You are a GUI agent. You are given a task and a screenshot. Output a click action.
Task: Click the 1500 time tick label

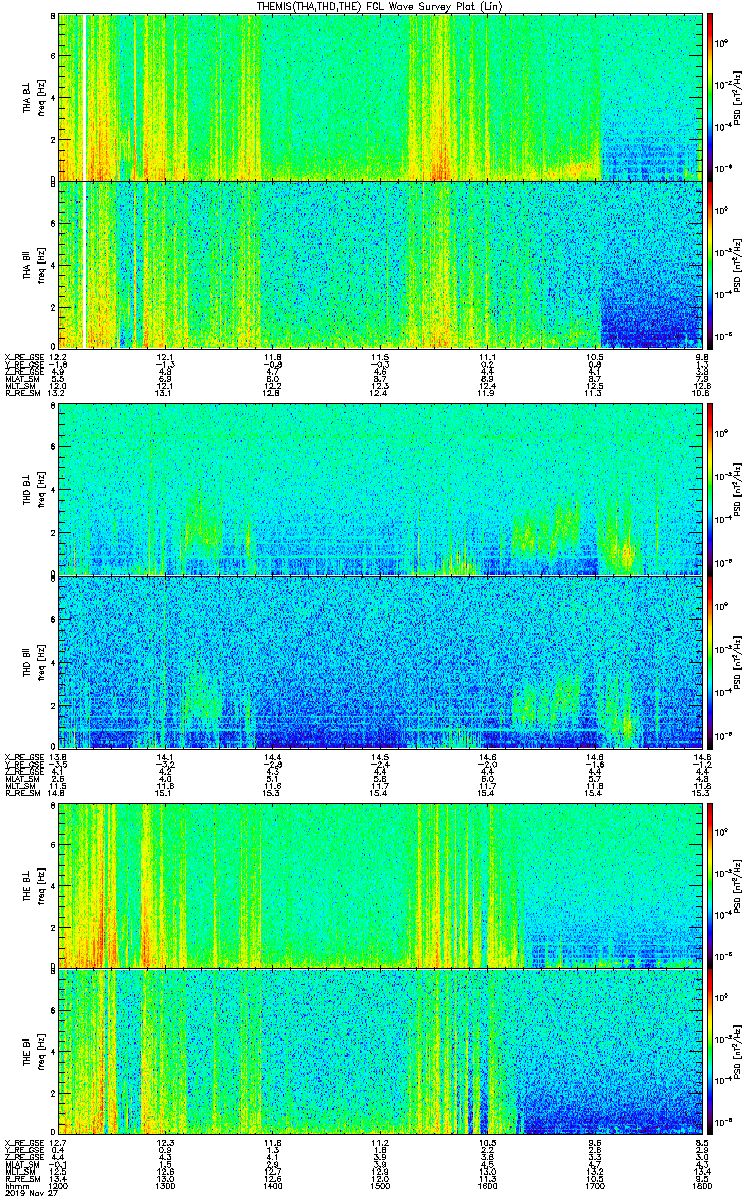[380, 1184]
